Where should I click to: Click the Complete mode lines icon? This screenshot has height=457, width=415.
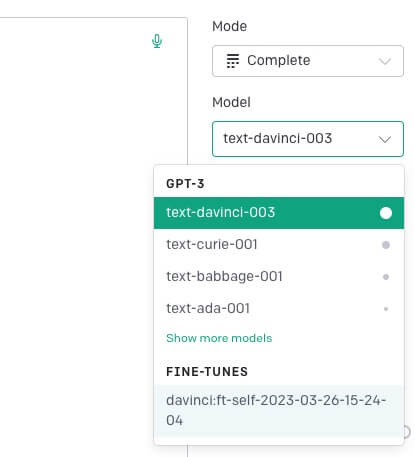233,61
